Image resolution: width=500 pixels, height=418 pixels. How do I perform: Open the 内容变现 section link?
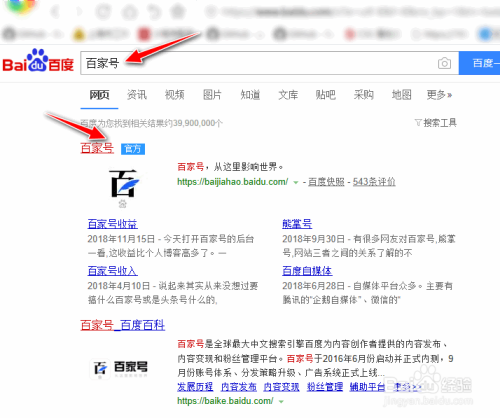(281, 387)
